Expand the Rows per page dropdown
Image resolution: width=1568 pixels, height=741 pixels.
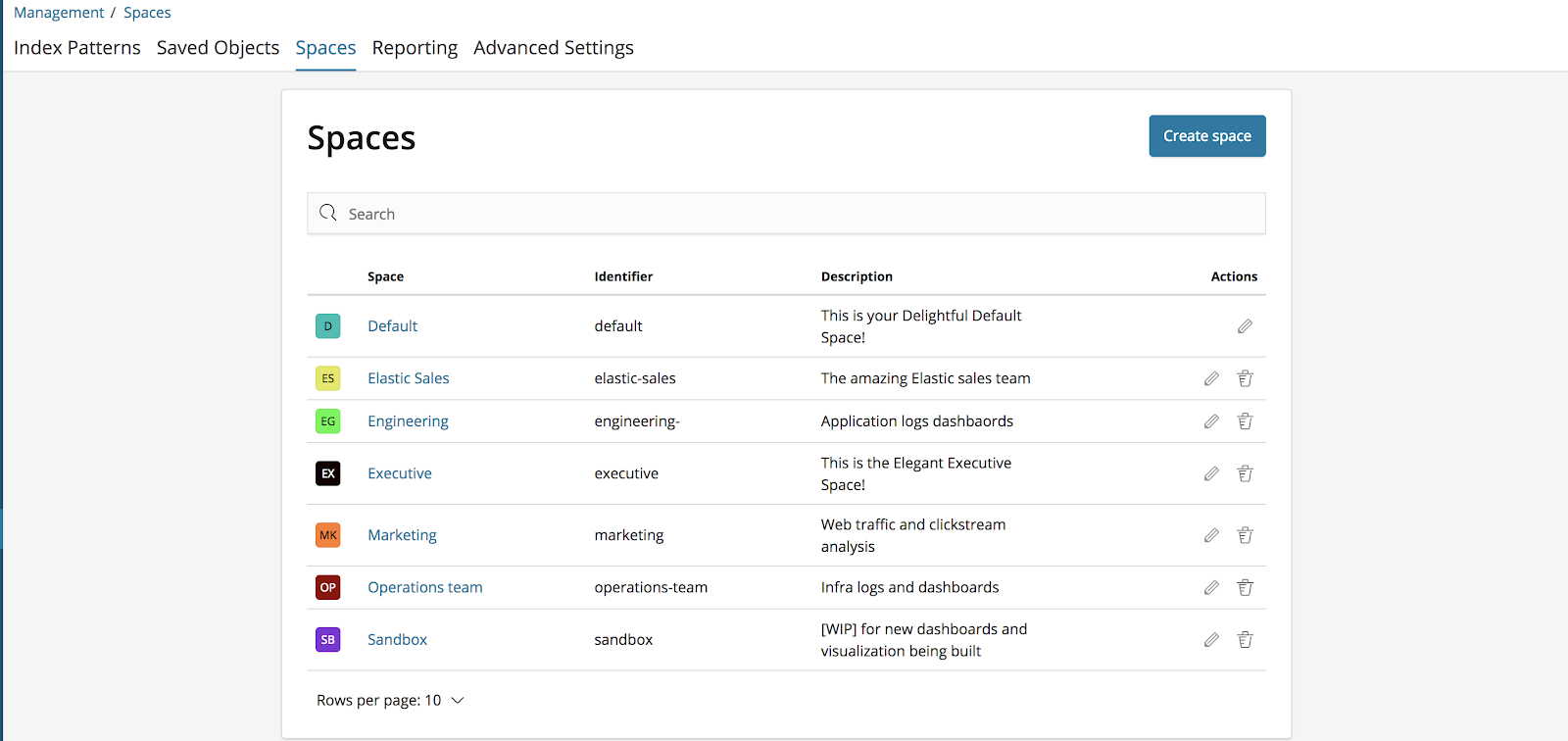pos(390,700)
